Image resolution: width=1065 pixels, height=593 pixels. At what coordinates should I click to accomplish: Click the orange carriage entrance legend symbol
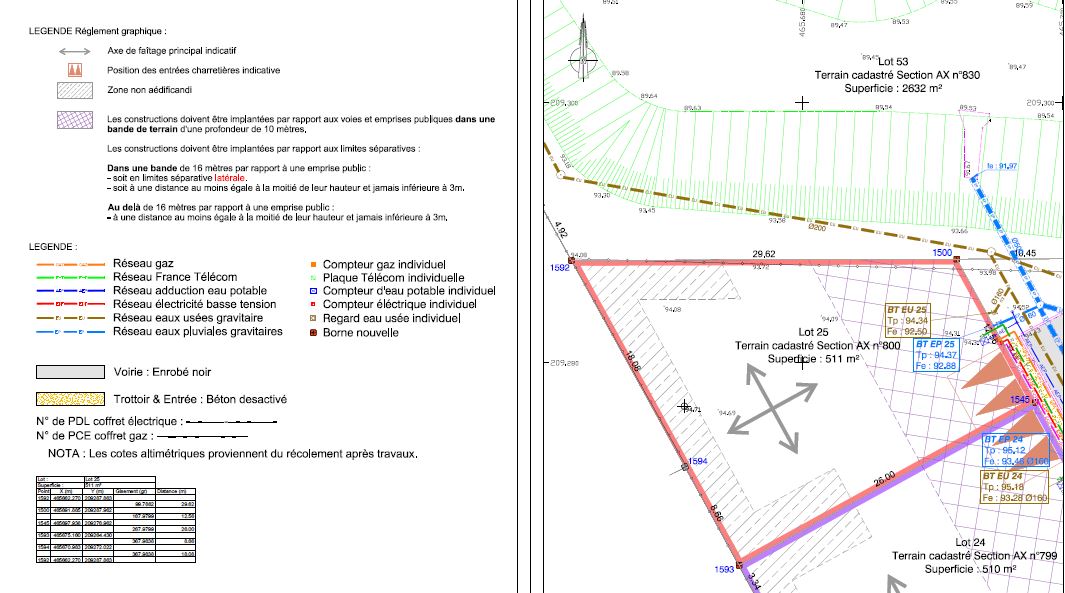75,70
